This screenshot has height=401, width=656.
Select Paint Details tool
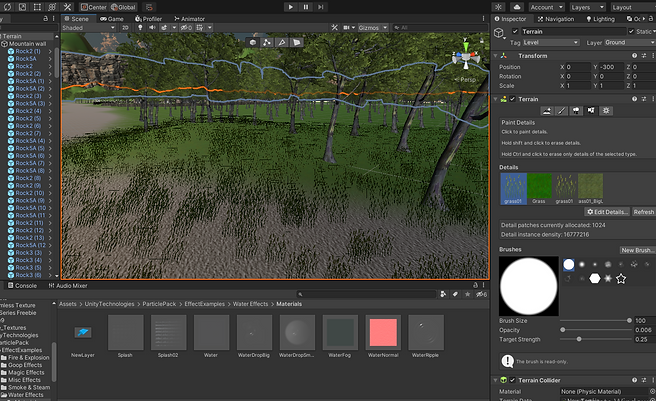tap(591, 111)
